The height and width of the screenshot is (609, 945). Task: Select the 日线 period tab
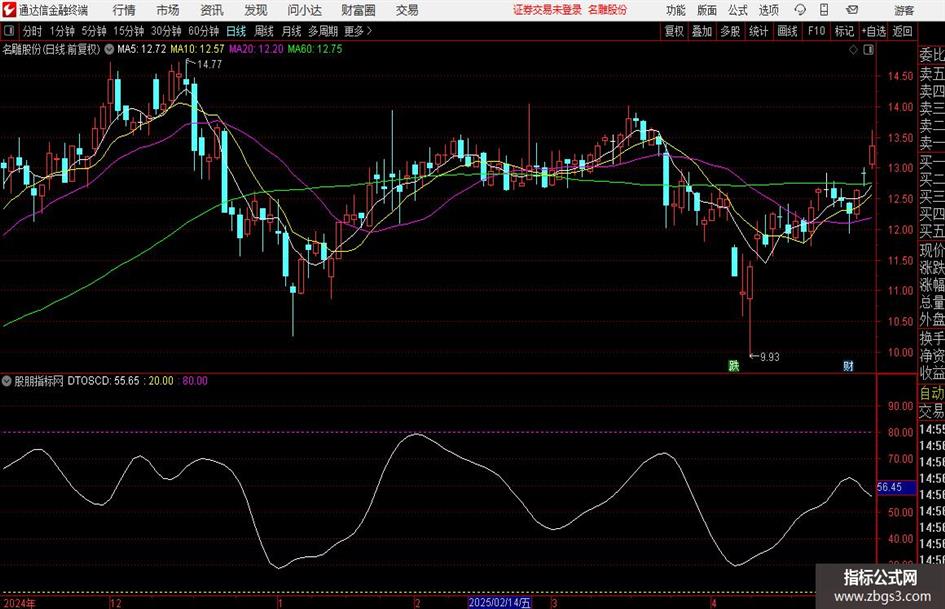236,31
